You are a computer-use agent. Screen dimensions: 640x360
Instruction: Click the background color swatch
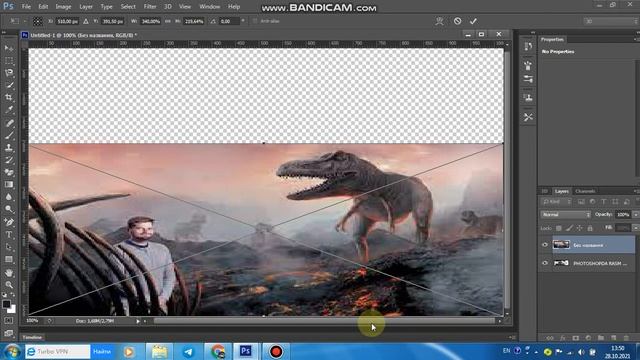click(12, 309)
